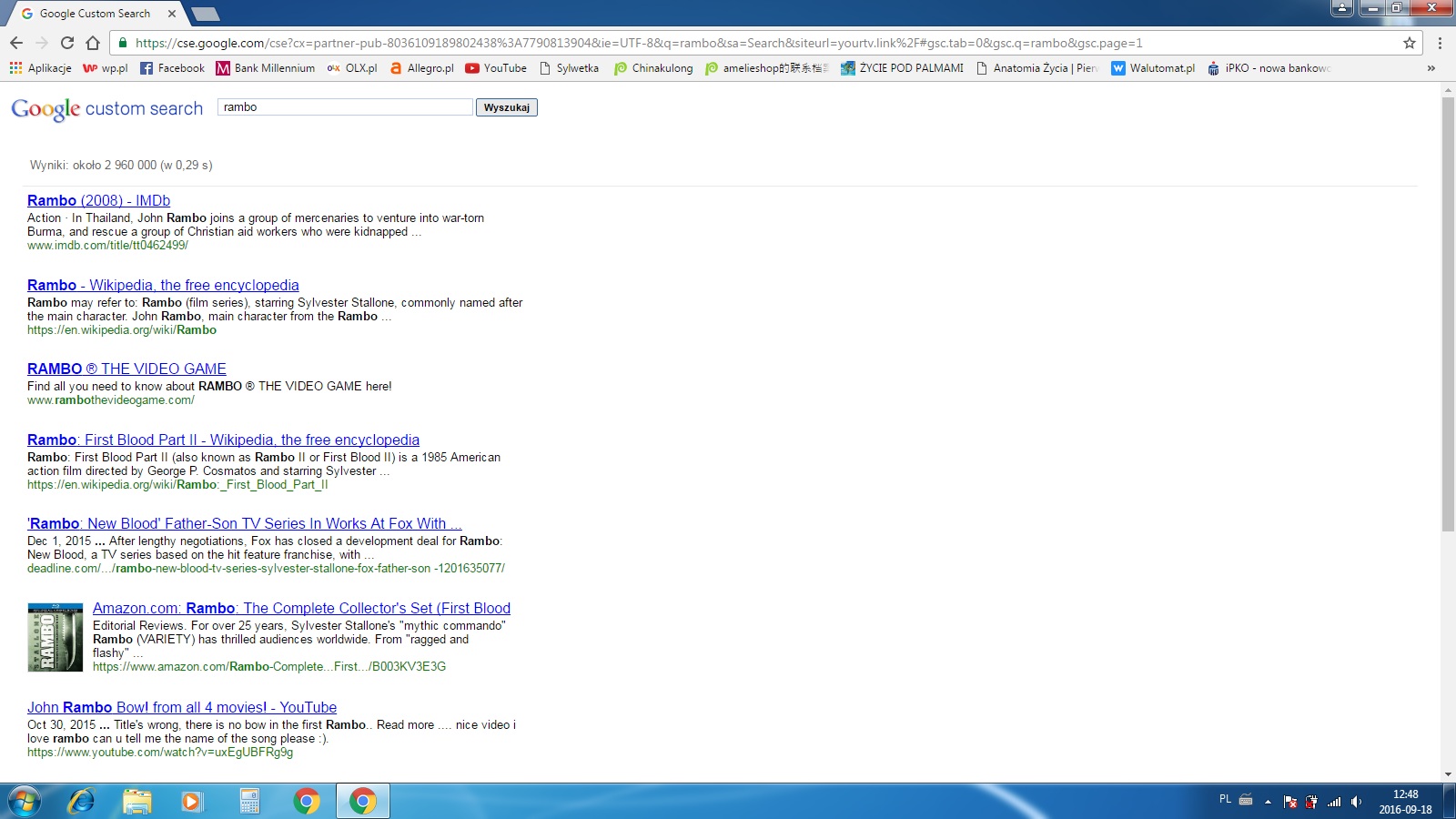Open the calculator taskbar icon
Screen dimensions: 1456x819
coord(249,801)
